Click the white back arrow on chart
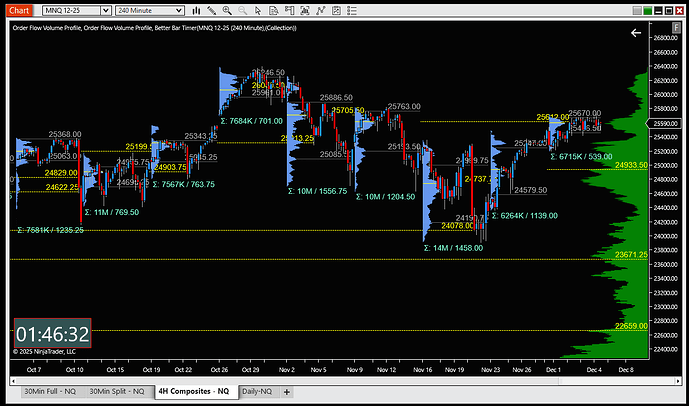The image size is (689, 406). (635, 33)
